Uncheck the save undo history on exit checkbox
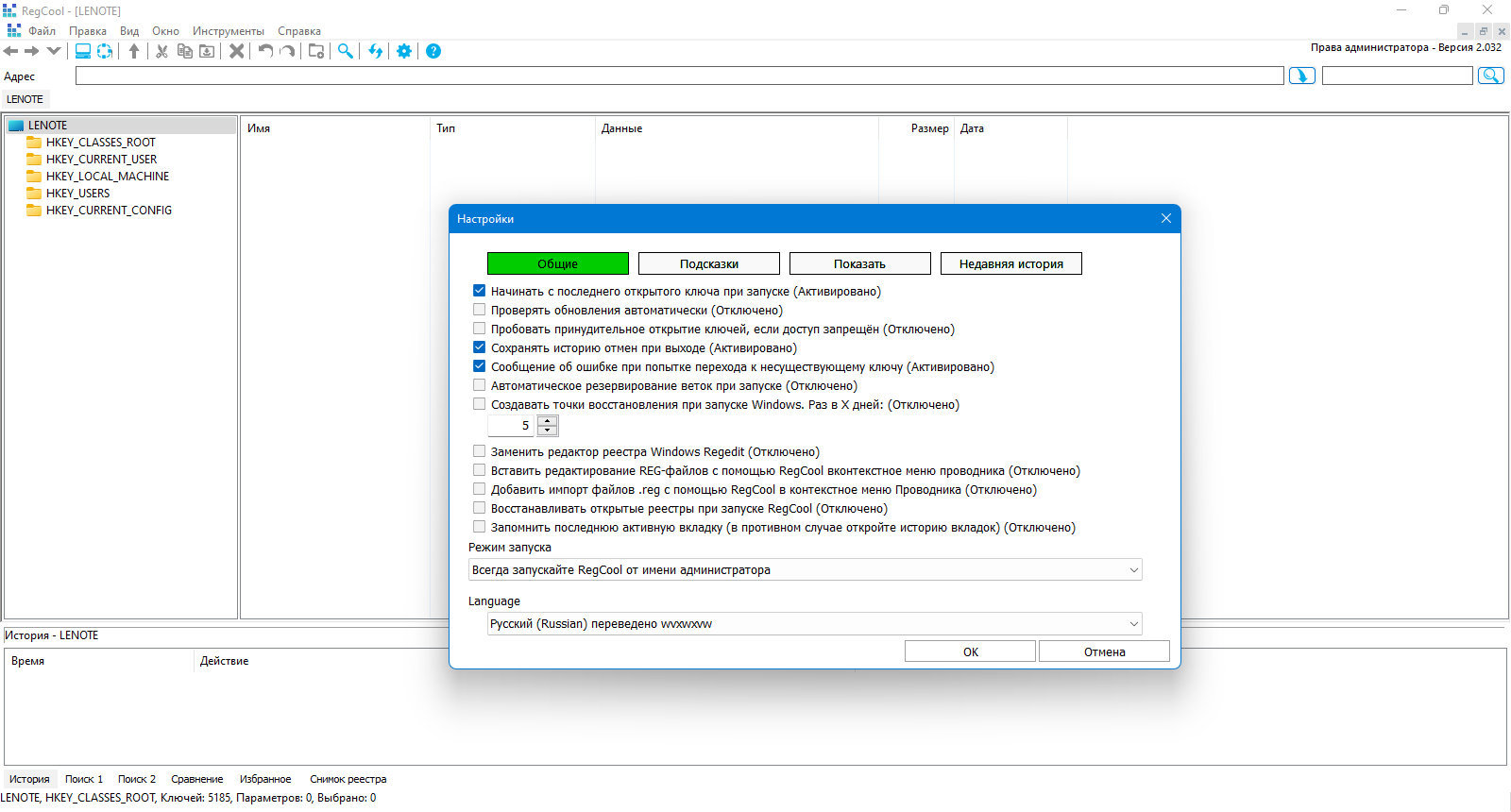1511x812 pixels. pyautogui.click(x=479, y=347)
